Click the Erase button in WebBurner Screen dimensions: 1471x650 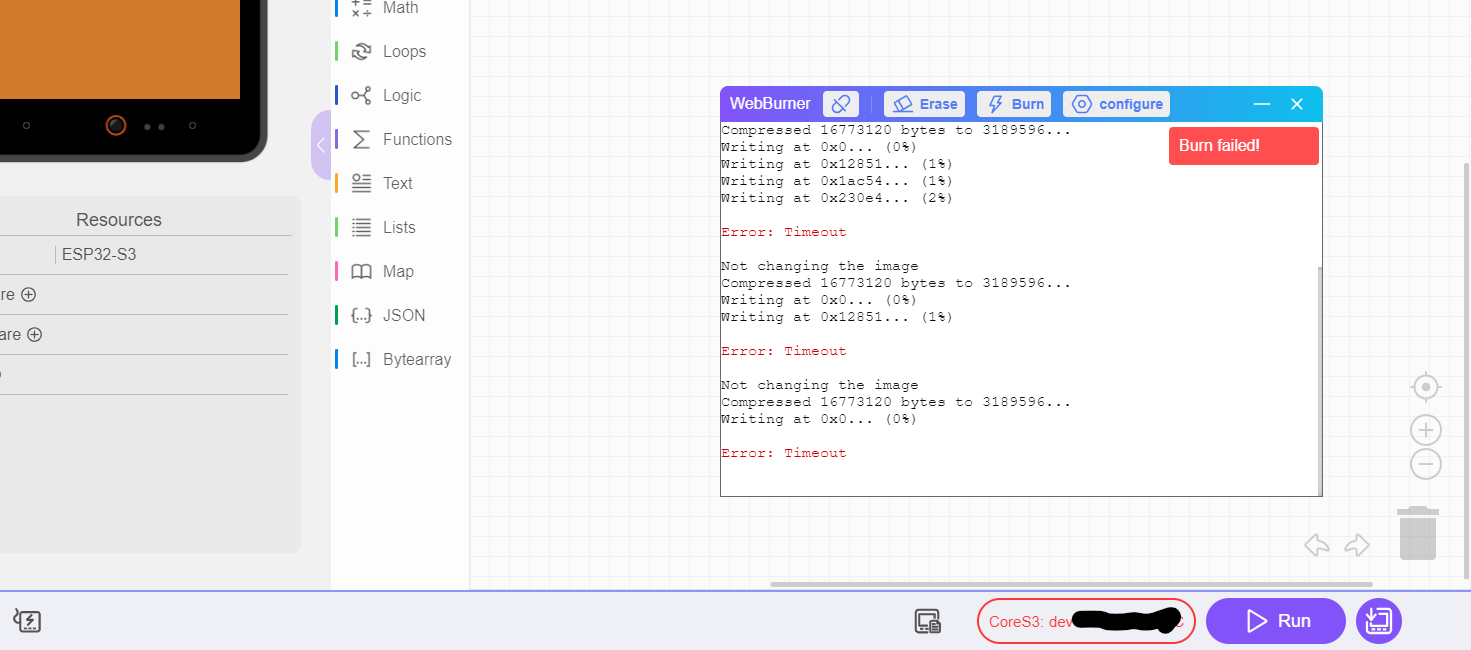tap(925, 104)
